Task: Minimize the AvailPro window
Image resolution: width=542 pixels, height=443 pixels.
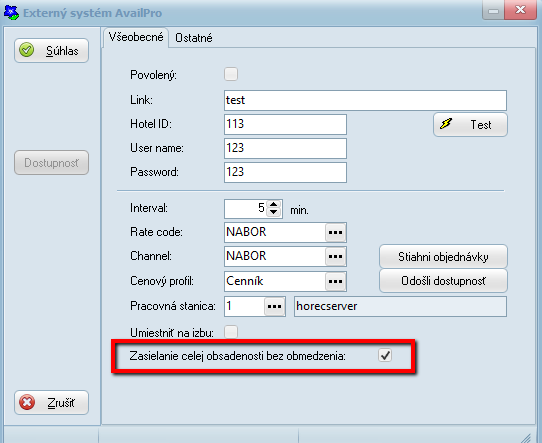Action: (493, 10)
